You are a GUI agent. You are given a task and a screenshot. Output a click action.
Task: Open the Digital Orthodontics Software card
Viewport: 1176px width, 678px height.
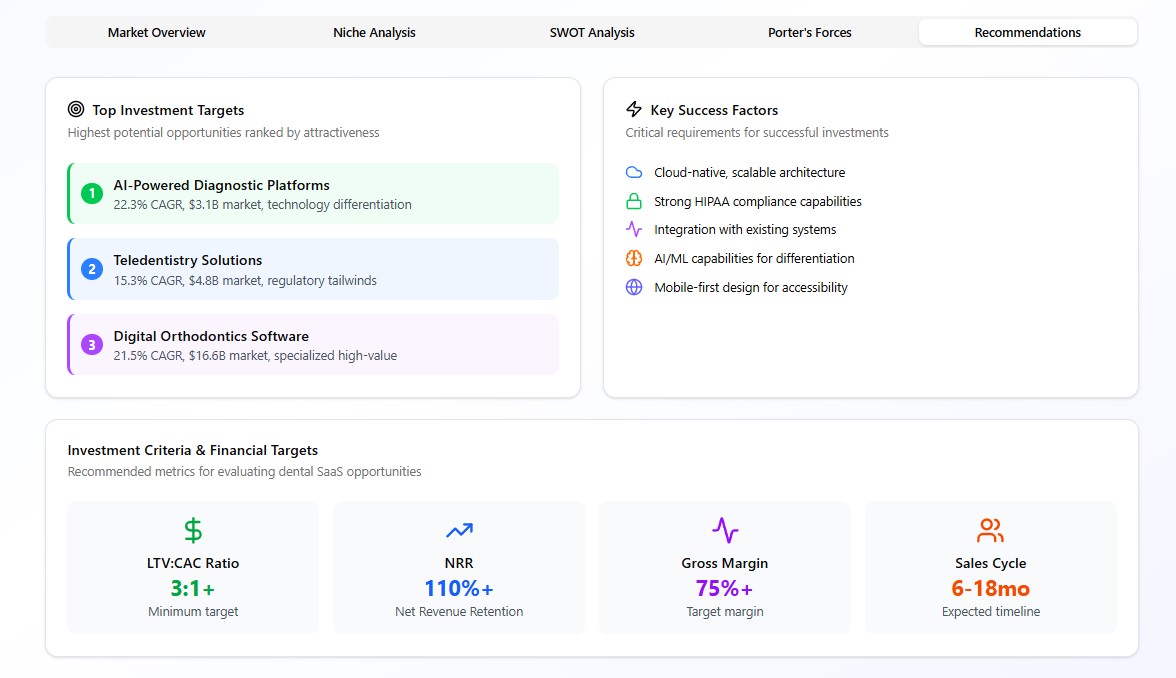[313, 345]
